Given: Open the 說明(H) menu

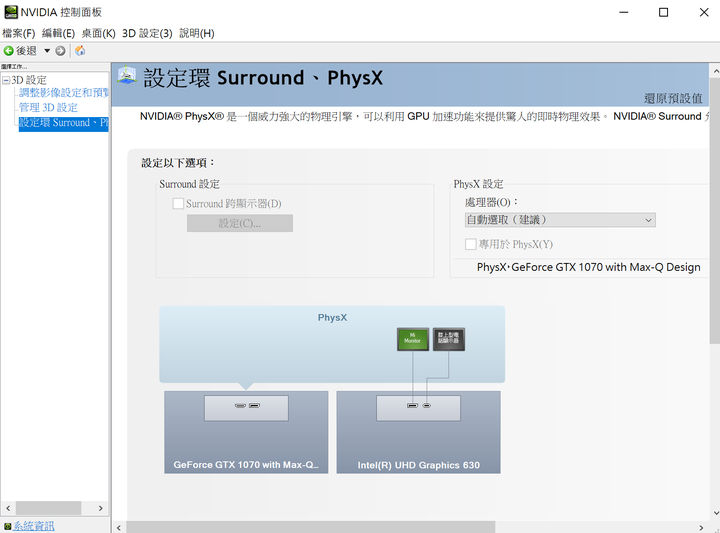Looking at the screenshot, I should 197,33.
